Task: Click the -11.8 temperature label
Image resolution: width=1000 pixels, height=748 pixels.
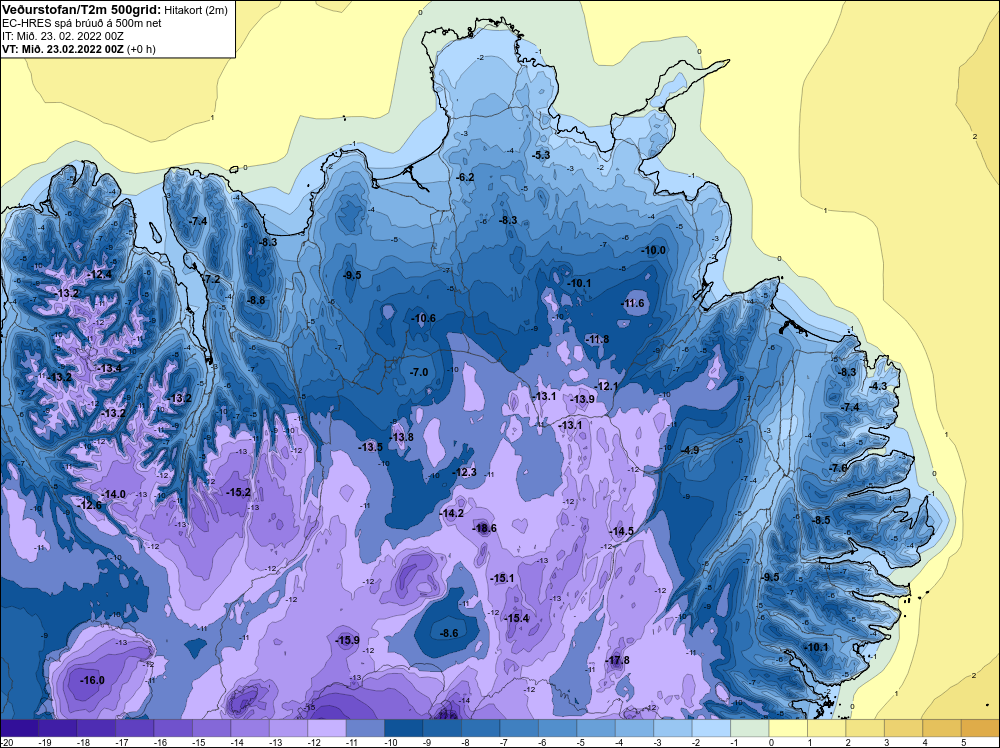Action: pyautogui.click(x=597, y=339)
